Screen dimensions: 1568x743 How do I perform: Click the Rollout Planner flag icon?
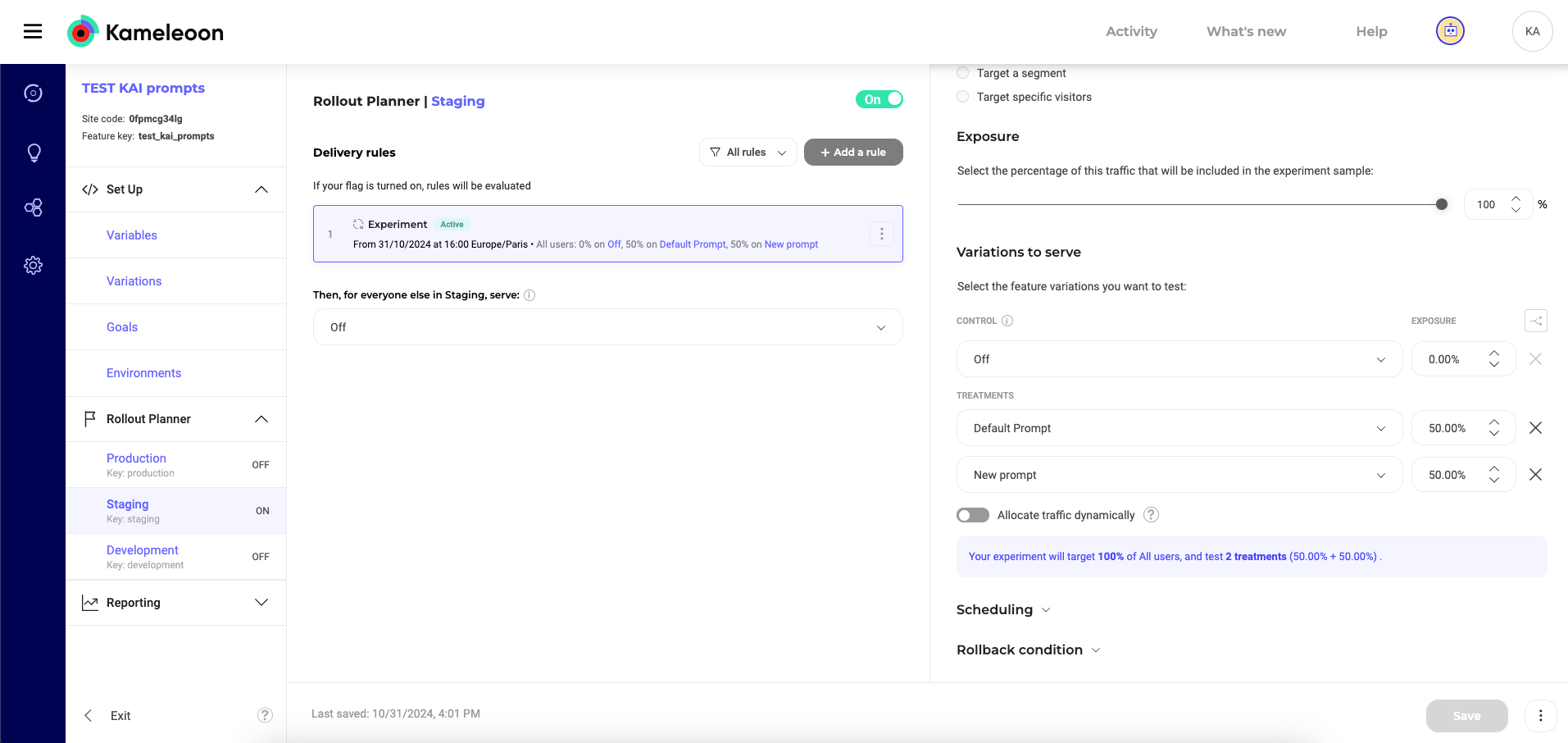point(90,419)
